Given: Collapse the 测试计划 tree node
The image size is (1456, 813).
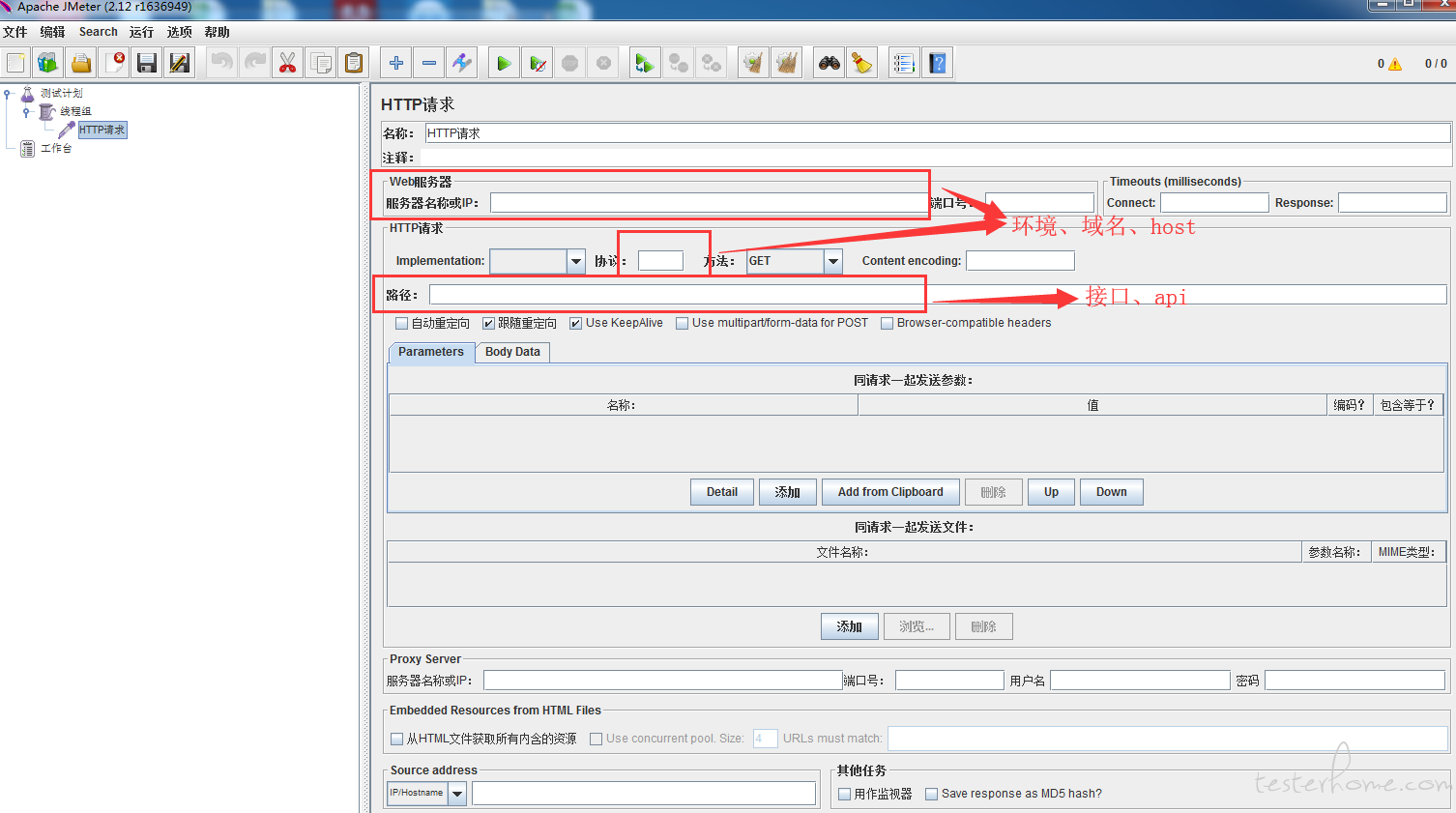Looking at the screenshot, I should [8, 94].
